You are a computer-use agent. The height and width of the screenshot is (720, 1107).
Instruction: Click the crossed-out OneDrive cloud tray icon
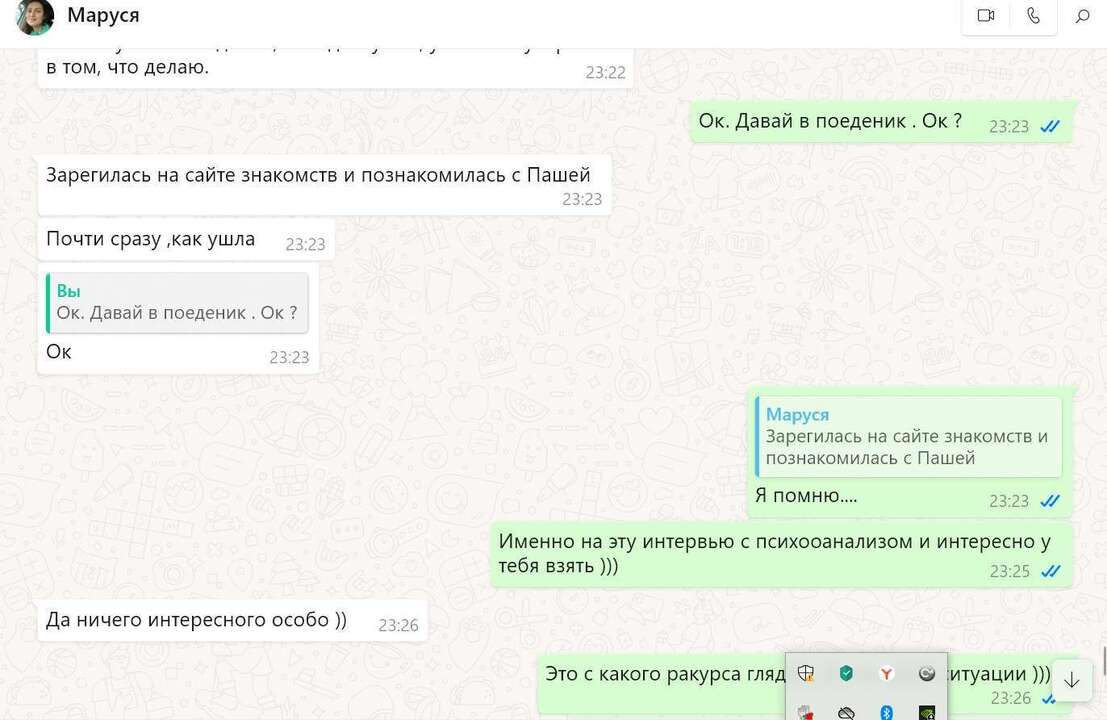point(846,712)
